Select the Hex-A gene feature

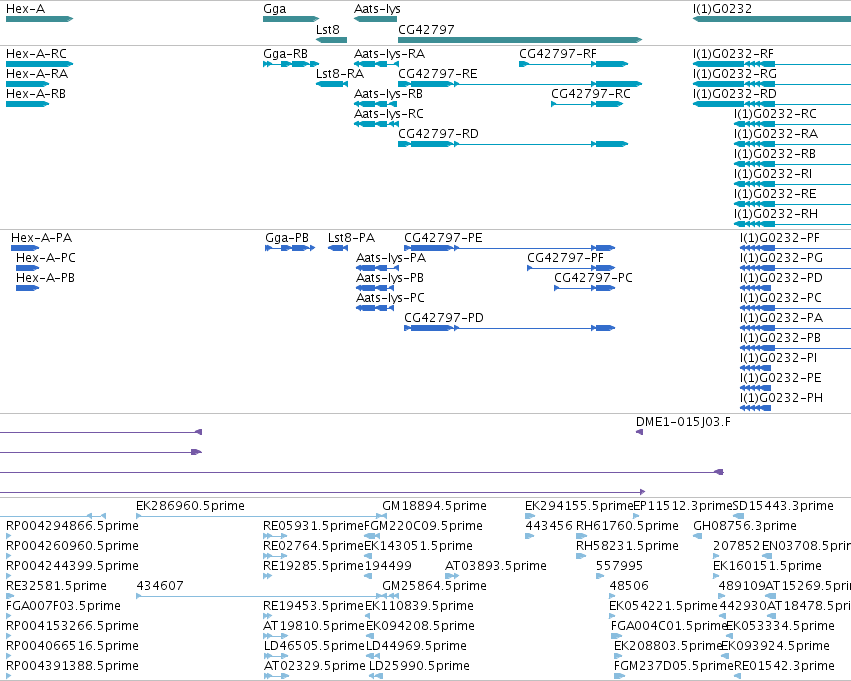click(x=39, y=19)
